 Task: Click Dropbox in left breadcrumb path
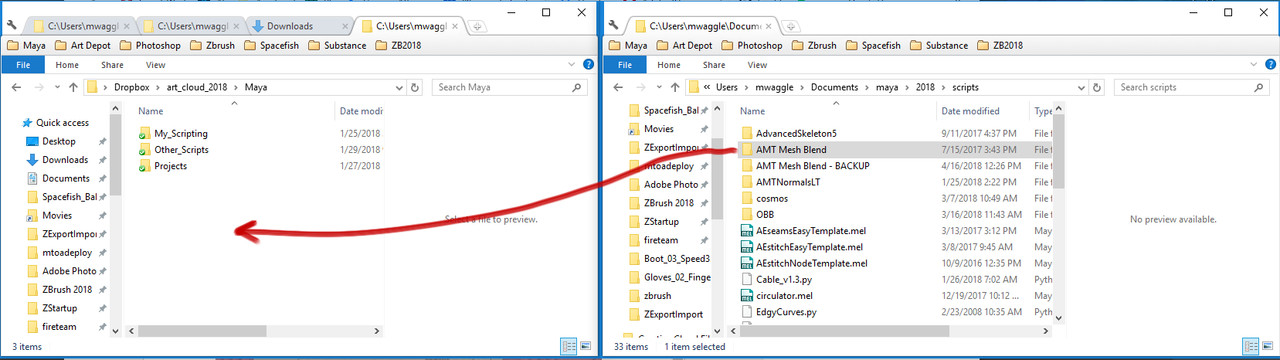131,87
